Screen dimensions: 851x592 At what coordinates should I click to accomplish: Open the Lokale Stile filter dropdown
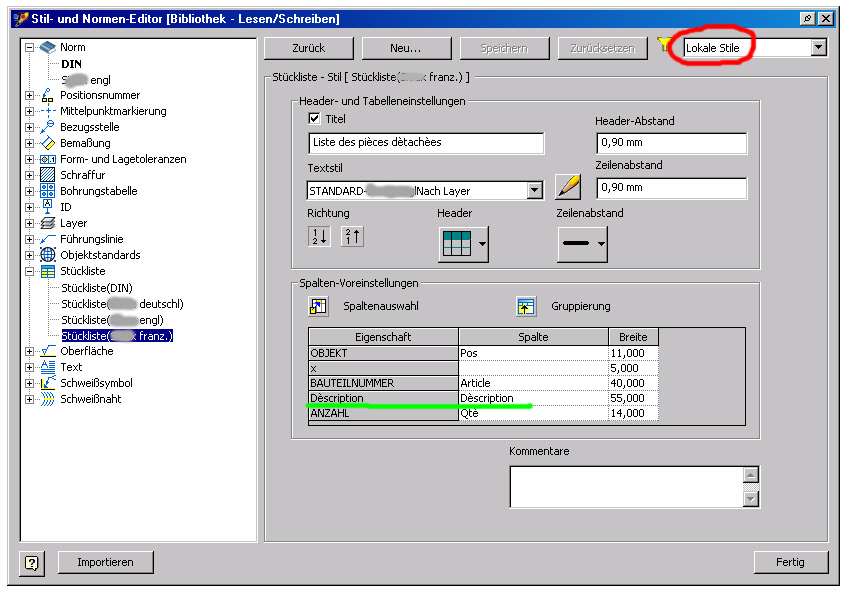coord(819,47)
